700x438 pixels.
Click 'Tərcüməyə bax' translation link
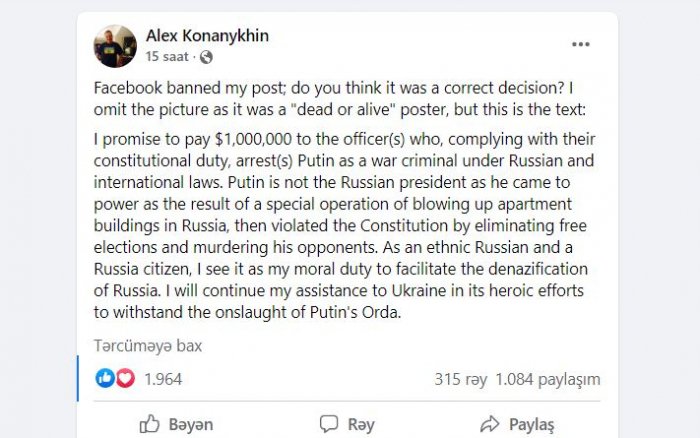148,346
